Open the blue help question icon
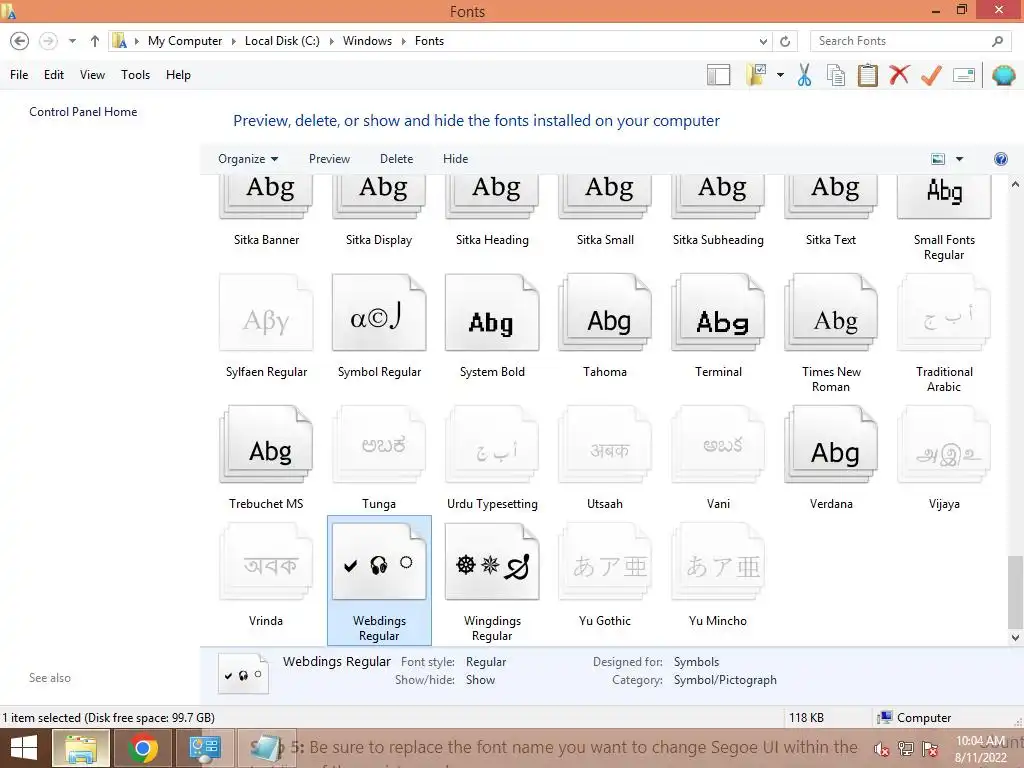The width and height of the screenshot is (1024, 768). coord(1000,159)
